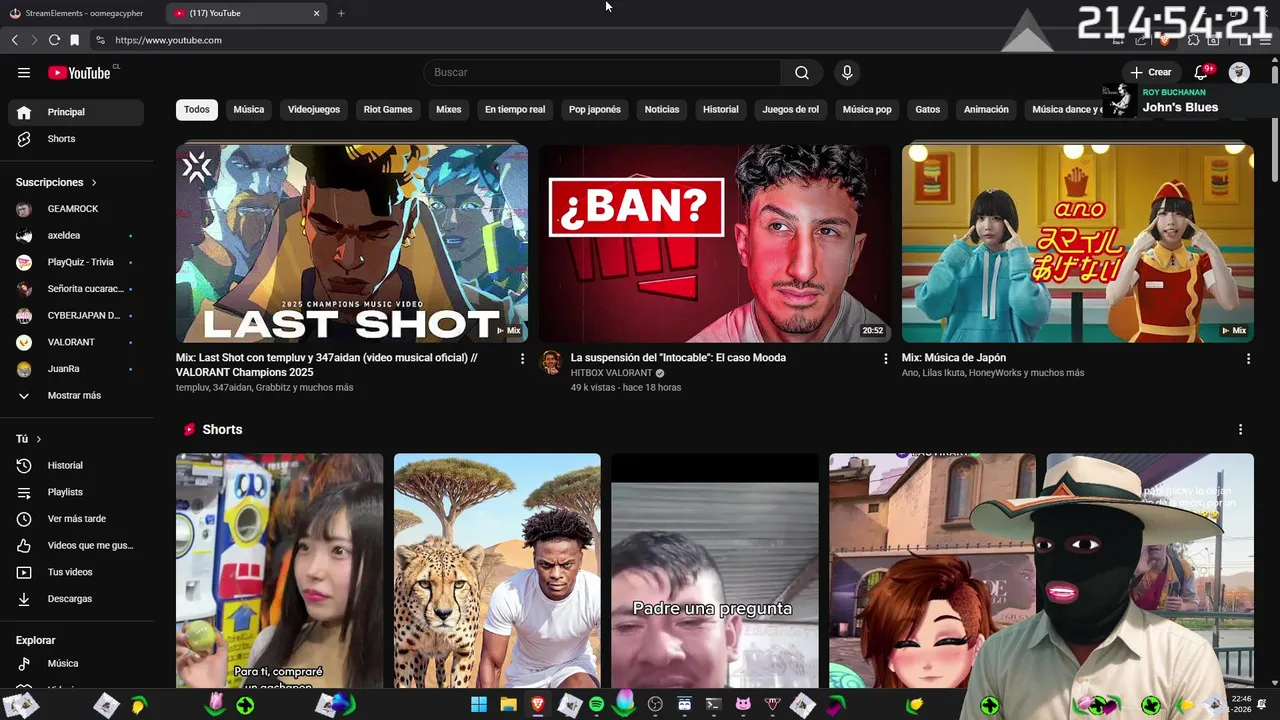
Task: Bookmark this page icon
Action: pos(74,40)
